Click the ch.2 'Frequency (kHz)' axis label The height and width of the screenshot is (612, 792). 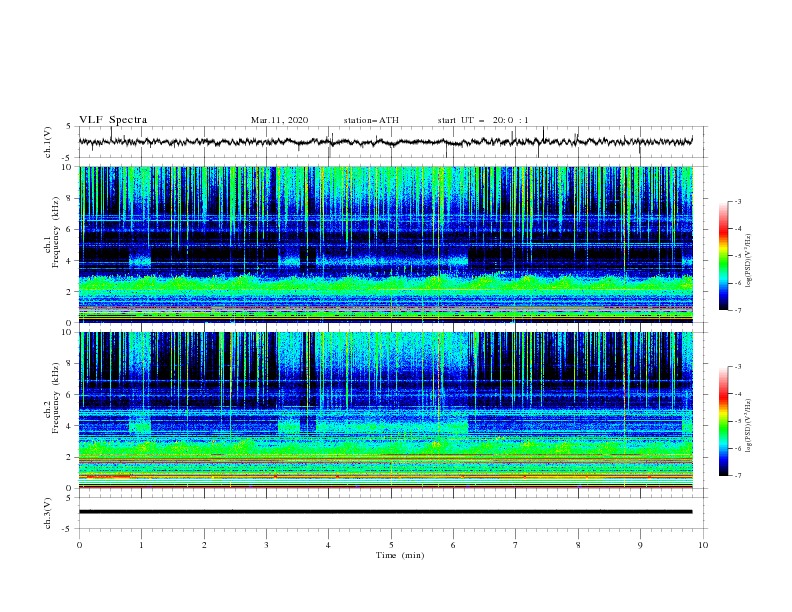tap(56, 400)
